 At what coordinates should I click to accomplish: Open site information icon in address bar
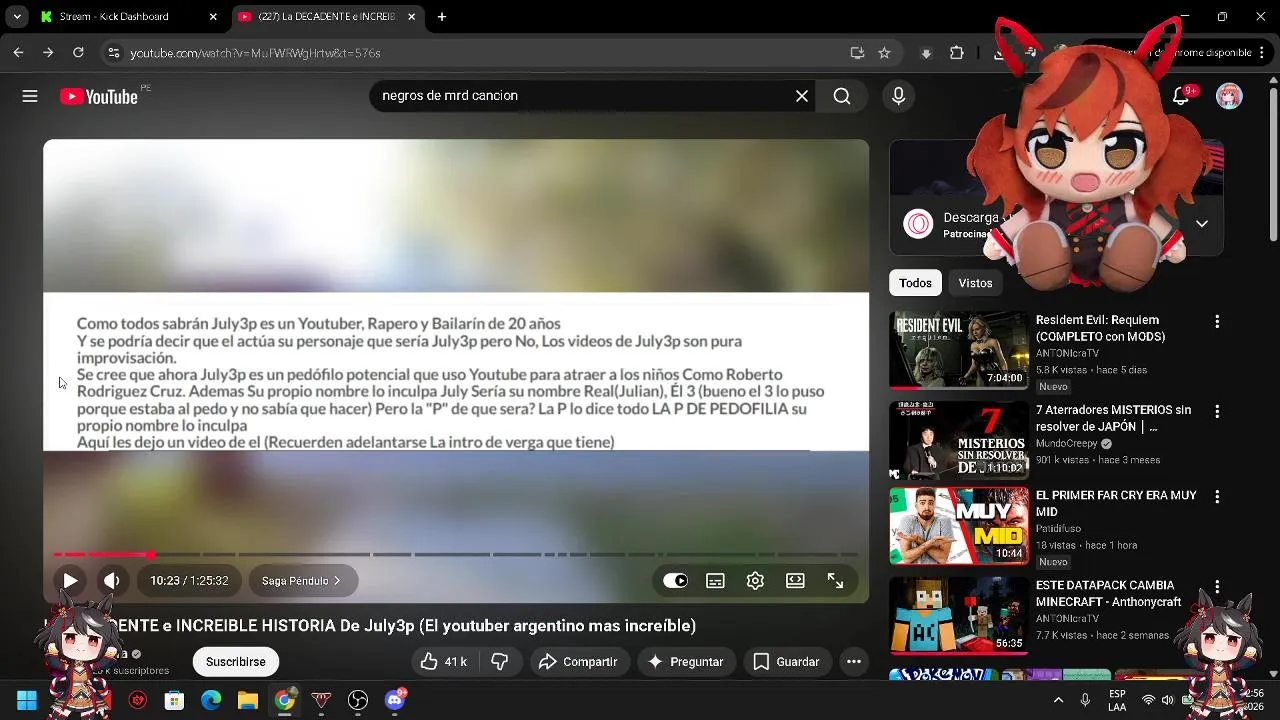point(113,53)
